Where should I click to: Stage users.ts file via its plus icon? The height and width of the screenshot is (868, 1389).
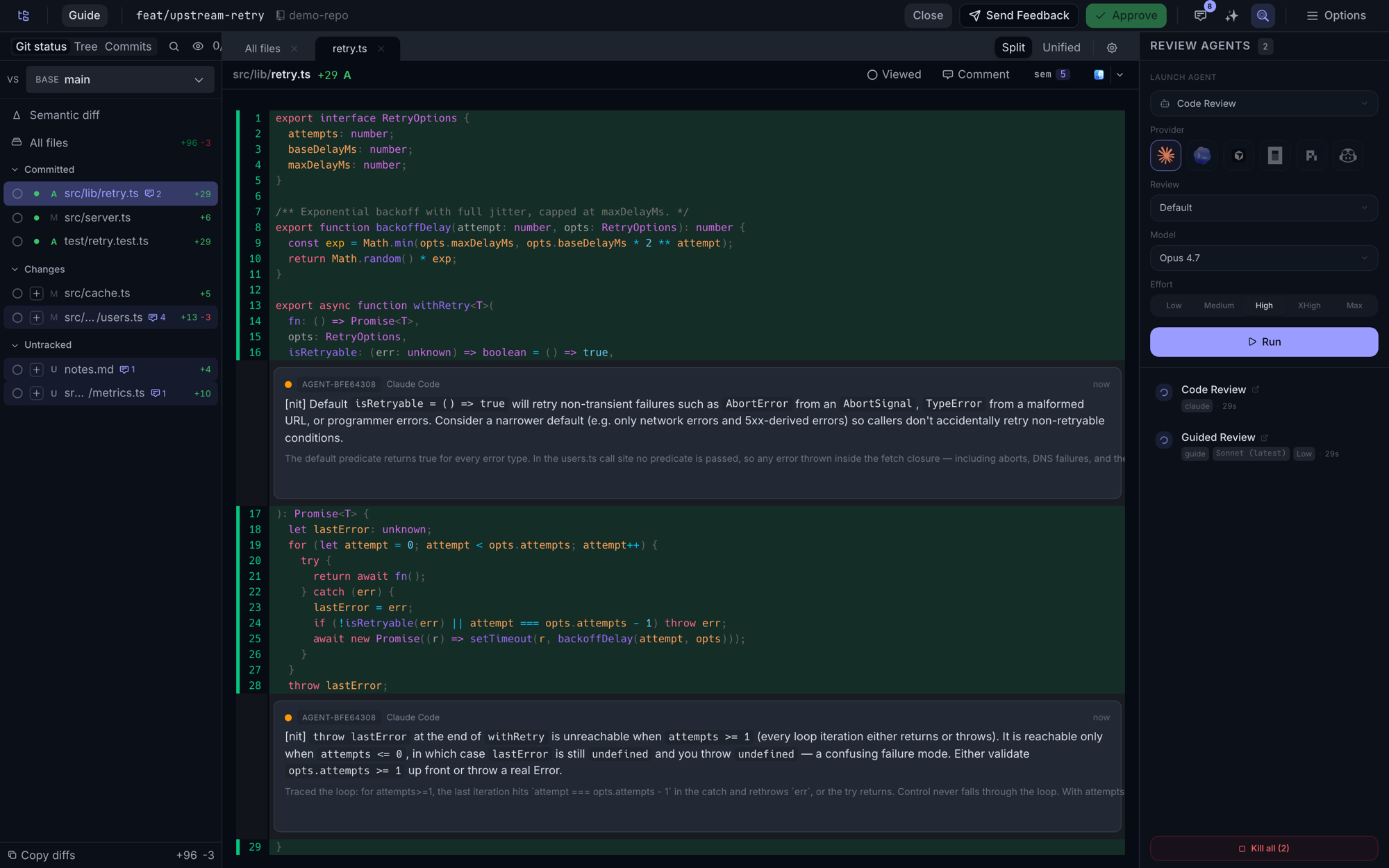[x=37, y=317]
